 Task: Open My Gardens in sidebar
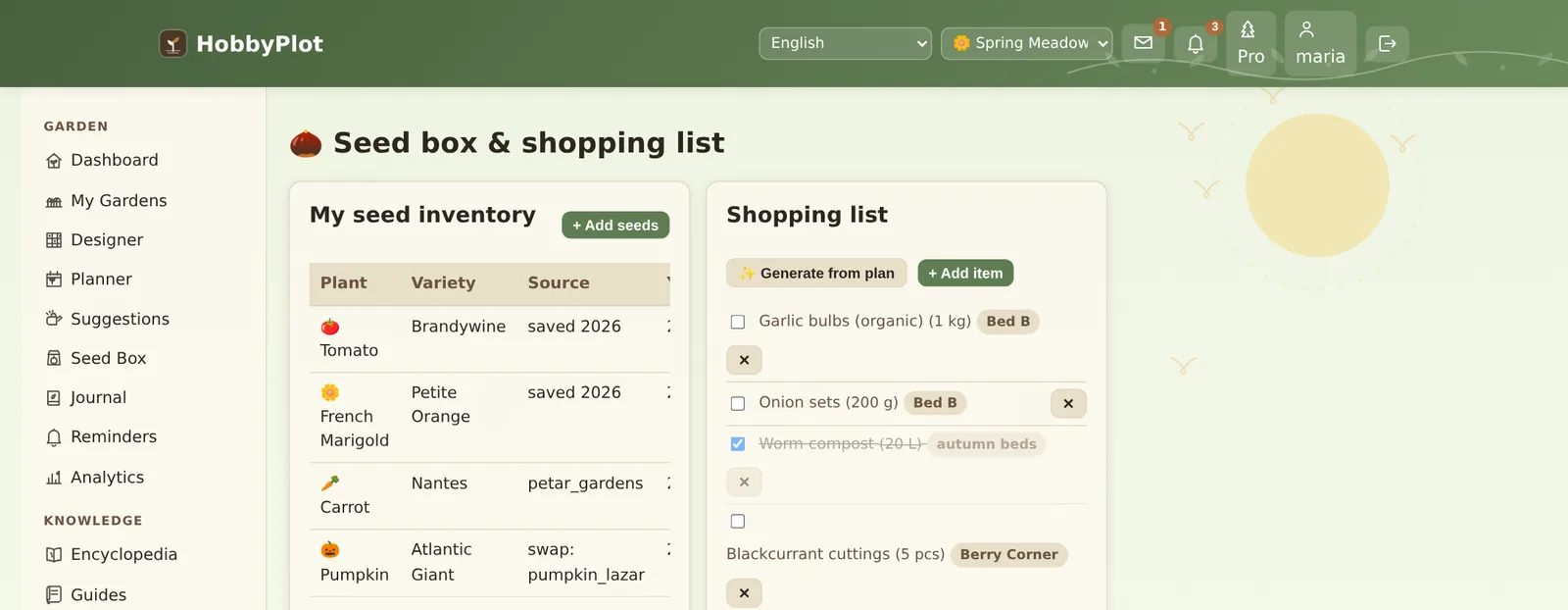click(106, 200)
